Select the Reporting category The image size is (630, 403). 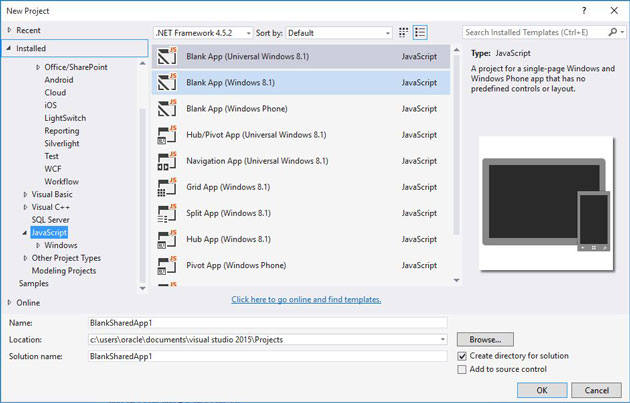(x=61, y=131)
